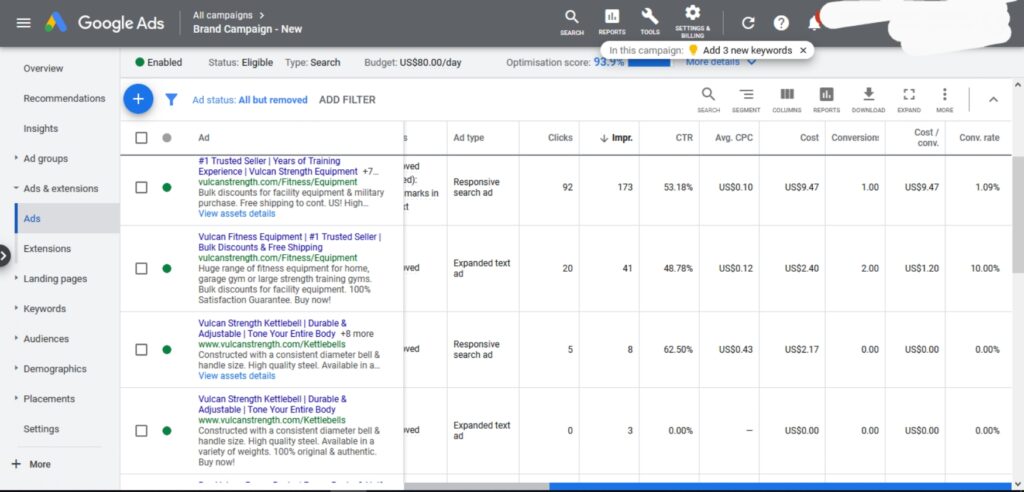Screen dimensions: 1024x492
Task: Check the box for #1 Trusted Seller ad
Action: pyautogui.click(x=141, y=188)
